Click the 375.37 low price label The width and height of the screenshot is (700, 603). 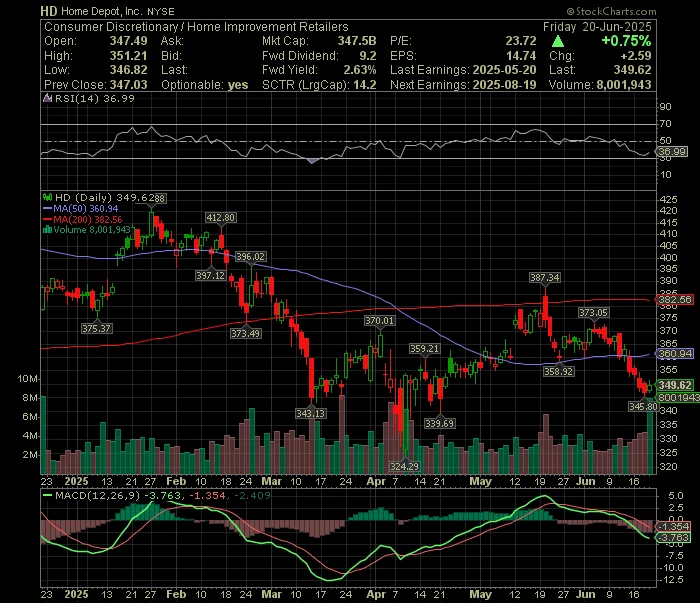(x=96, y=329)
